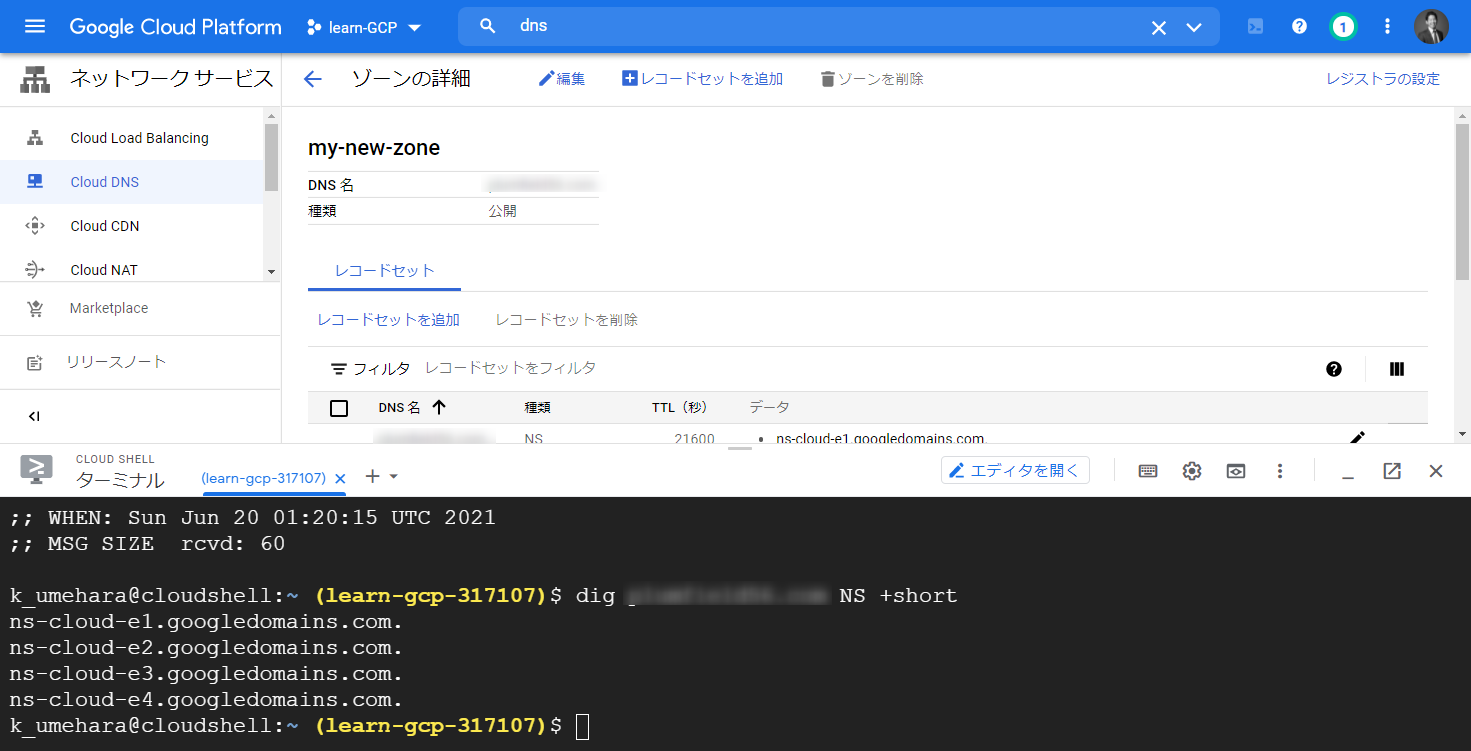Click レコードセットを追加 in the top toolbar

(702, 79)
